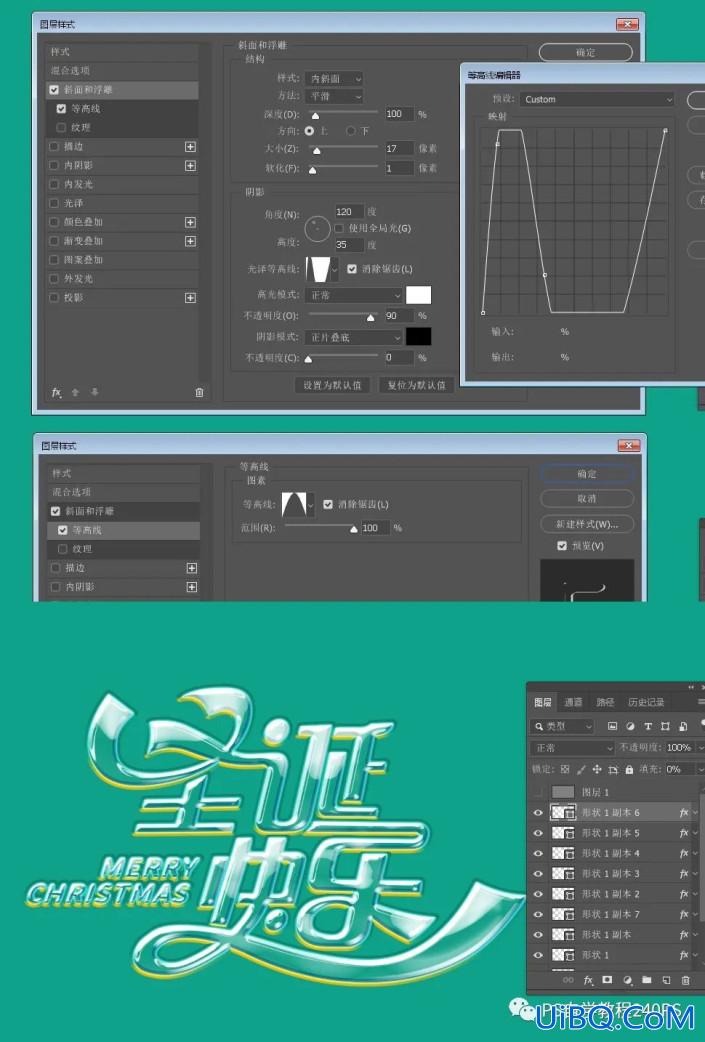Filter layers by type (T) icon
The height and width of the screenshot is (1042, 705).
click(x=648, y=726)
